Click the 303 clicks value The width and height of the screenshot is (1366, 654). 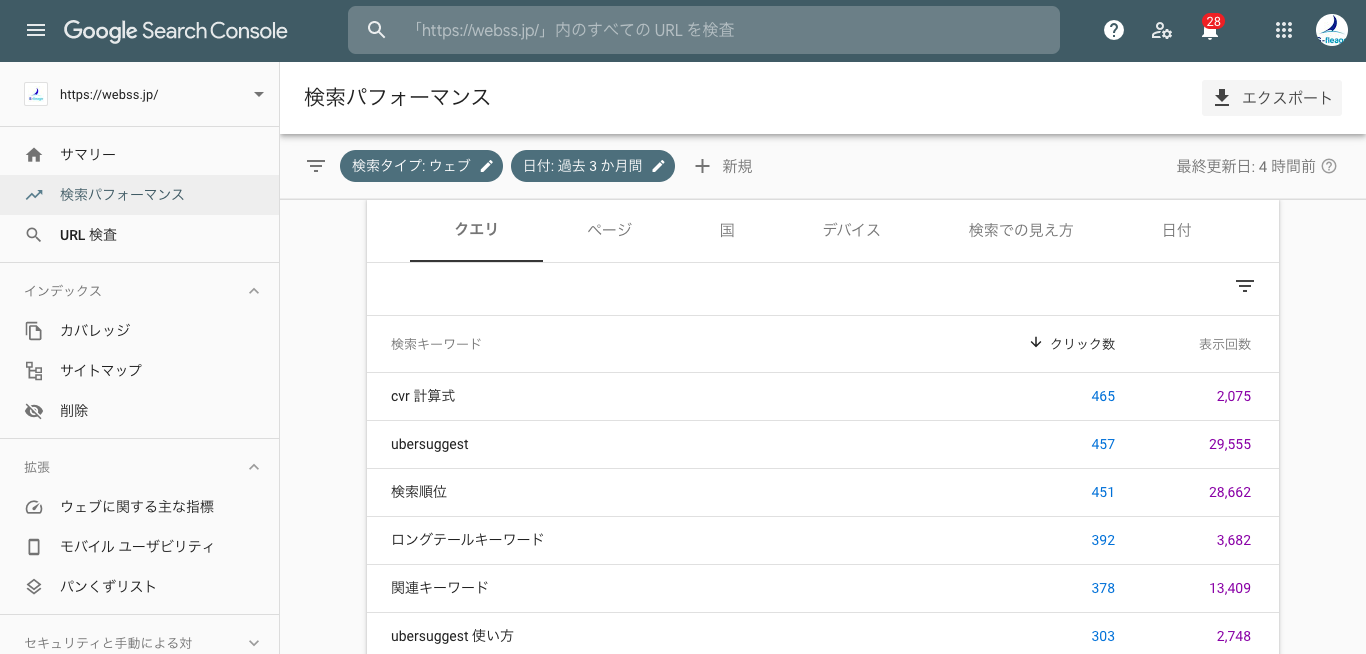click(1103, 637)
